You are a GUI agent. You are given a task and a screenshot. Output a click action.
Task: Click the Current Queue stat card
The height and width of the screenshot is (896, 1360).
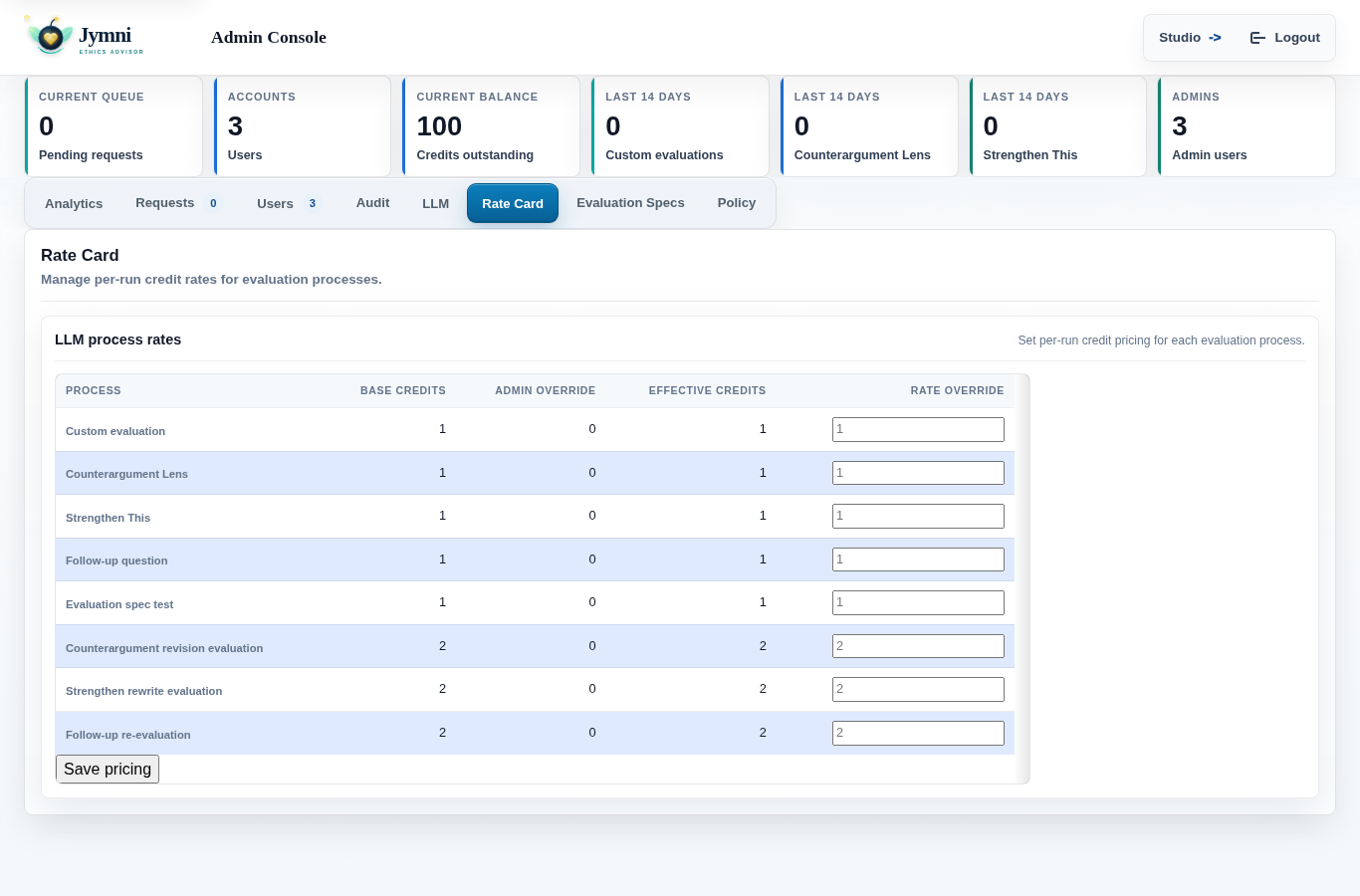[113, 126]
